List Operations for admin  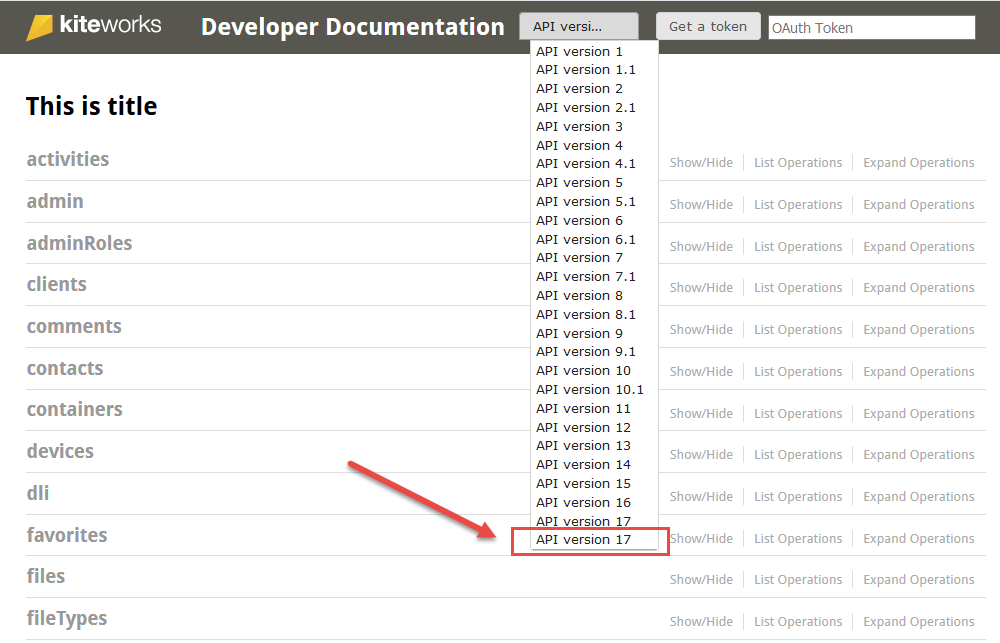pos(798,205)
